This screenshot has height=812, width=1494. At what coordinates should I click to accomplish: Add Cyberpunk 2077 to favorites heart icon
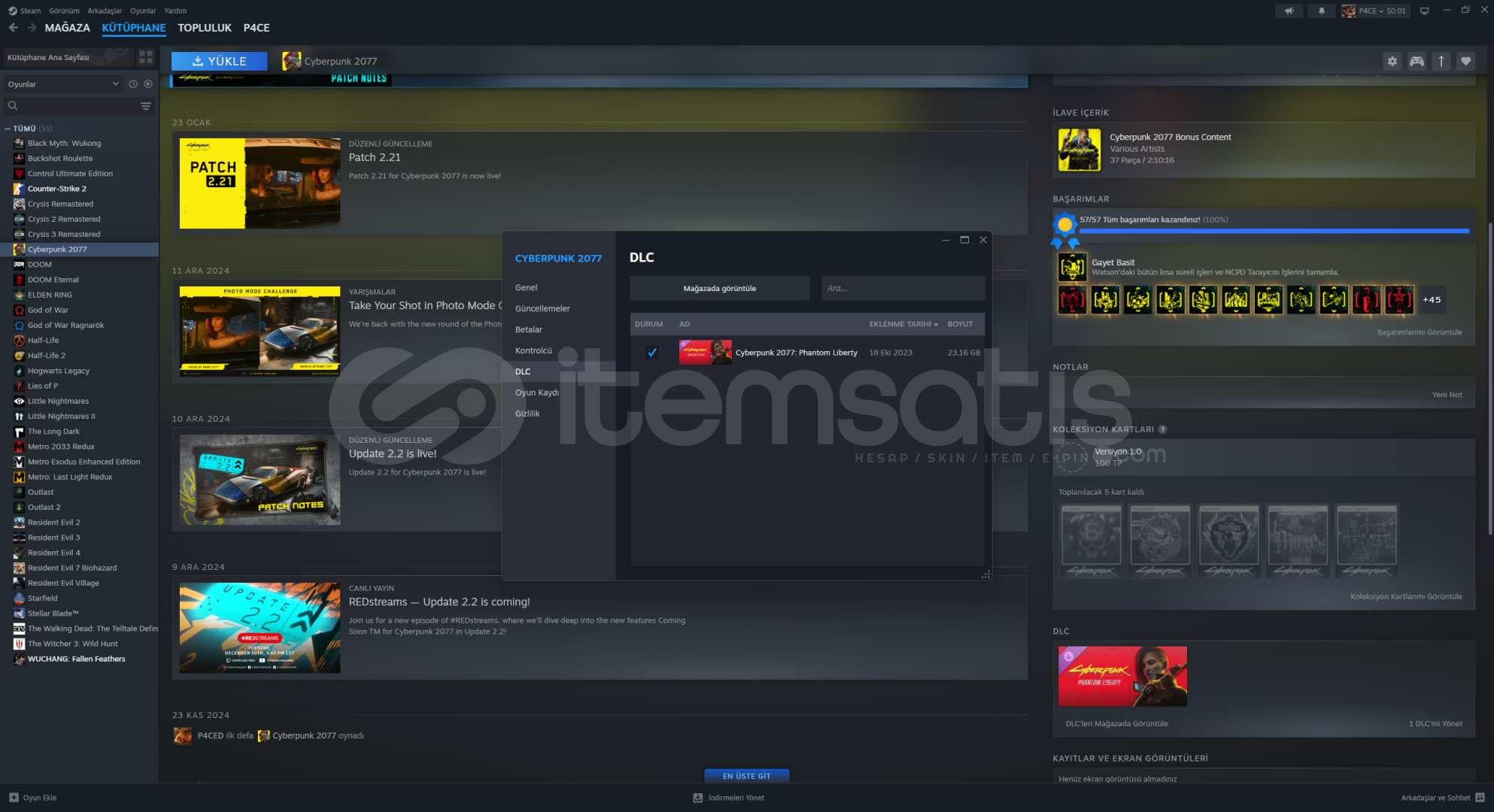pos(1465,61)
